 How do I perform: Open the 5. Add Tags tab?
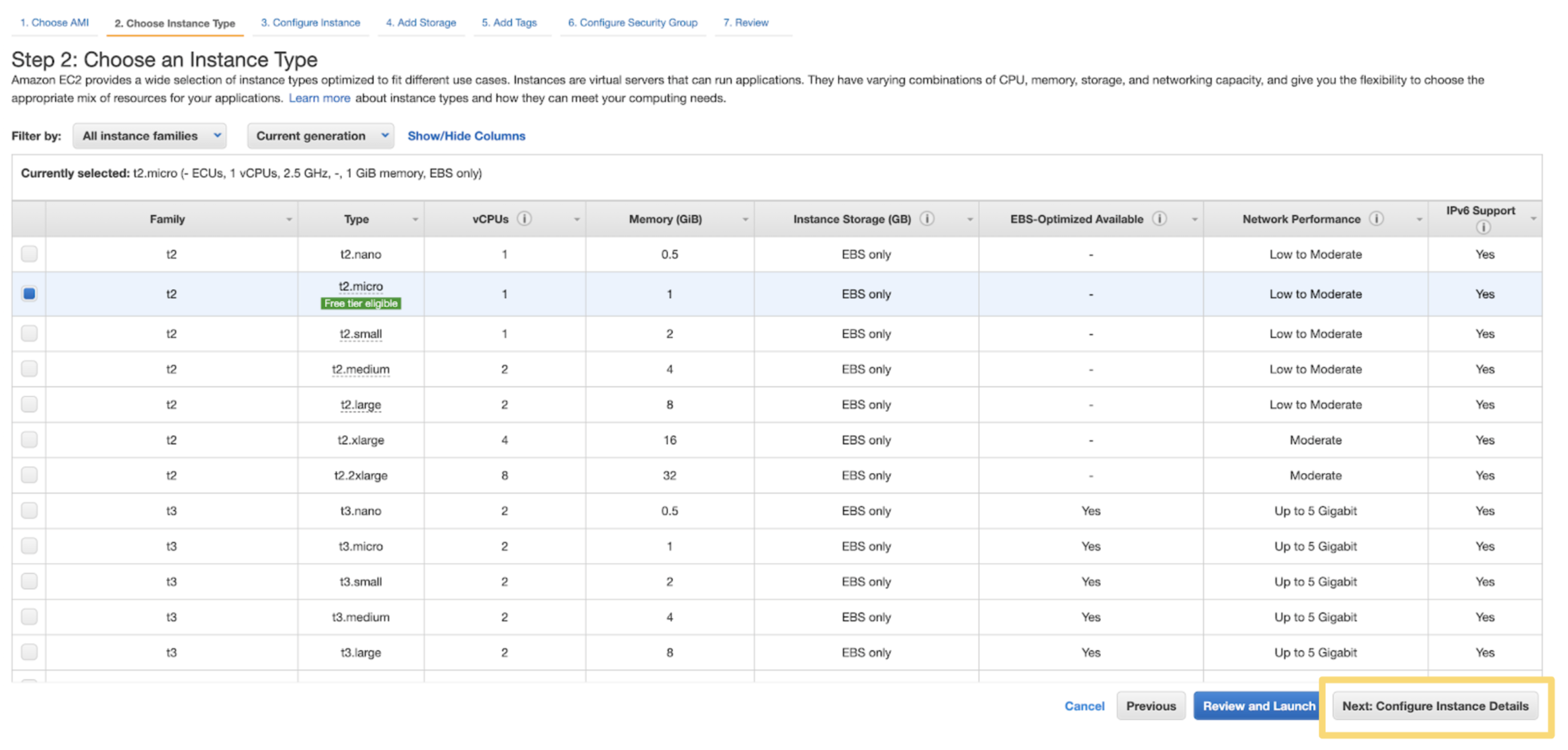[x=509, y=22]
